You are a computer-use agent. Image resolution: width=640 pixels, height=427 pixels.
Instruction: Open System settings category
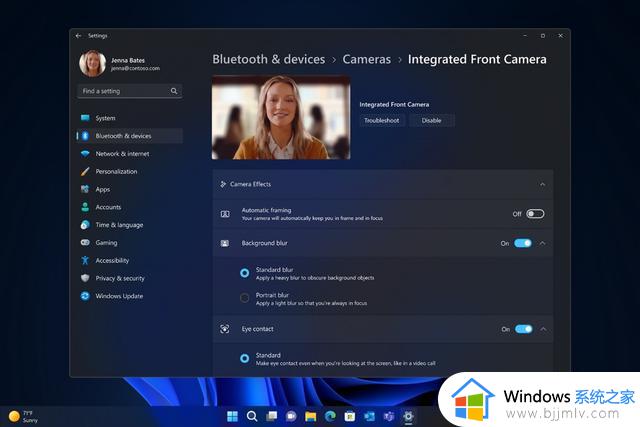coord(129,118)
